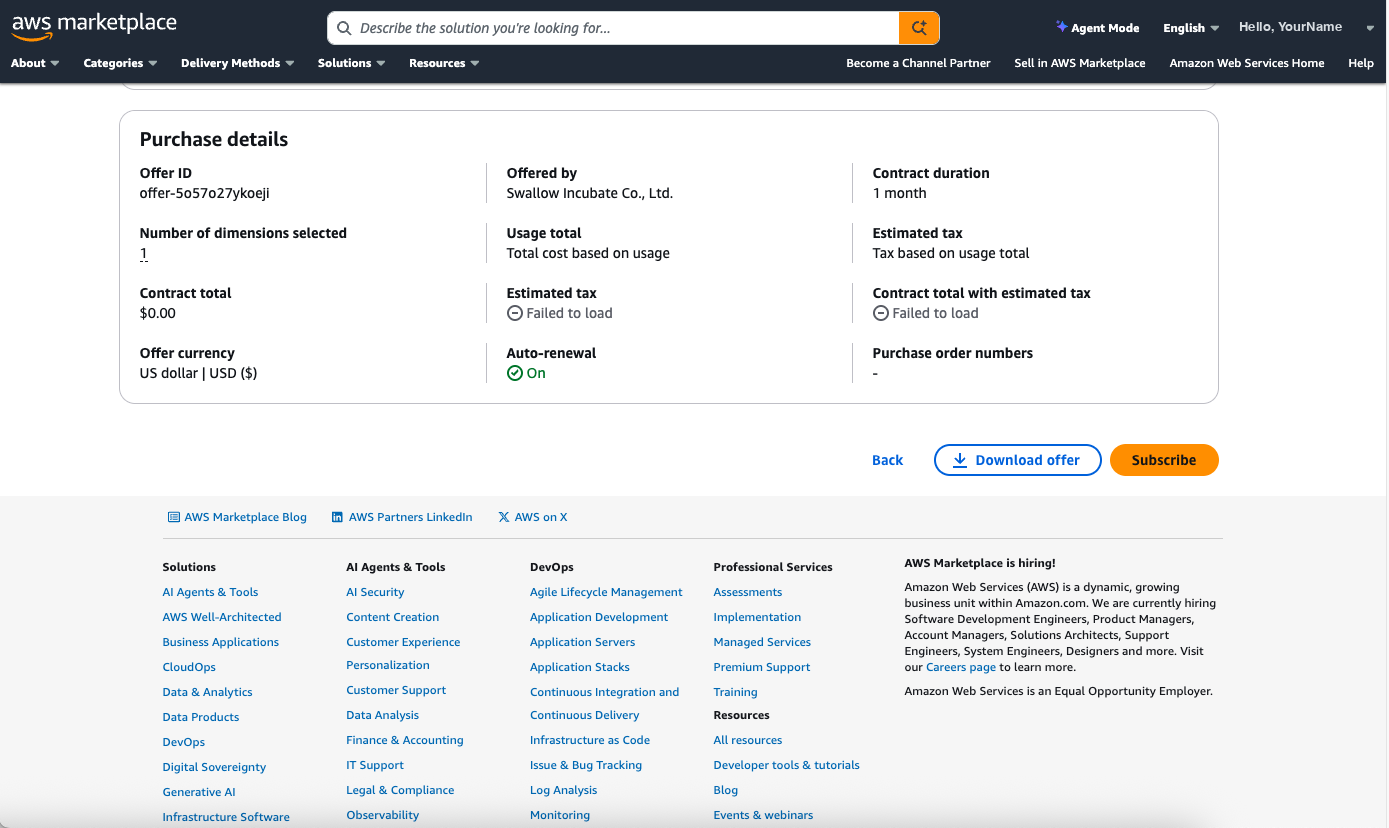Click the failed-to-load icon under Estimated tax

tap(515, 313)
